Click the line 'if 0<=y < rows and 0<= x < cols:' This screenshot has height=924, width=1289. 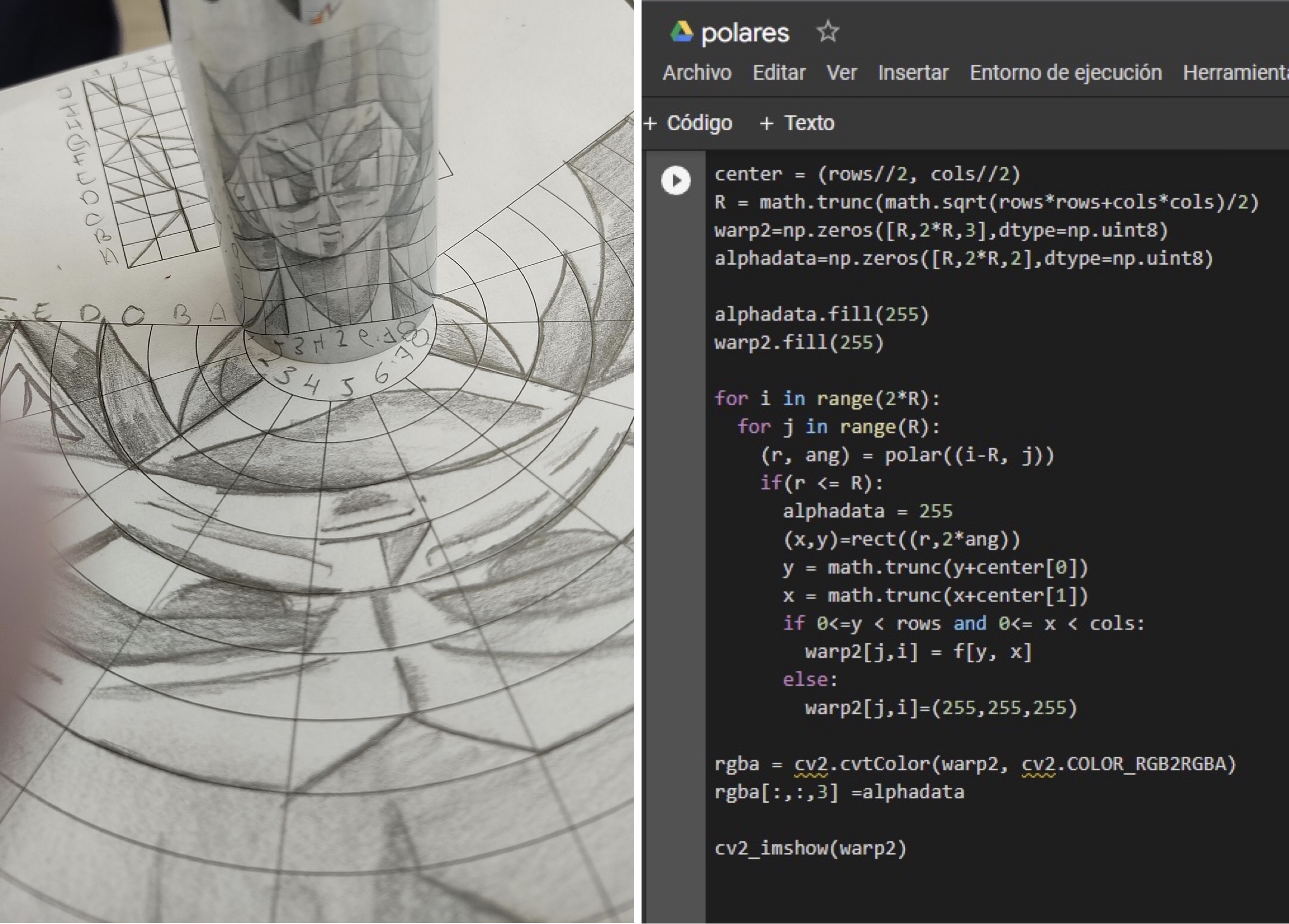pyautogui.click(x=964, y=624)
